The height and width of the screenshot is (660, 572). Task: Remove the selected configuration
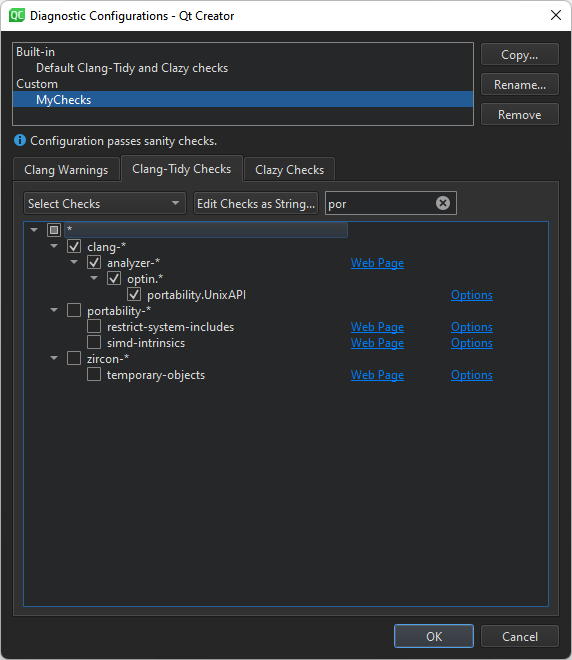(x=520, y=114)
